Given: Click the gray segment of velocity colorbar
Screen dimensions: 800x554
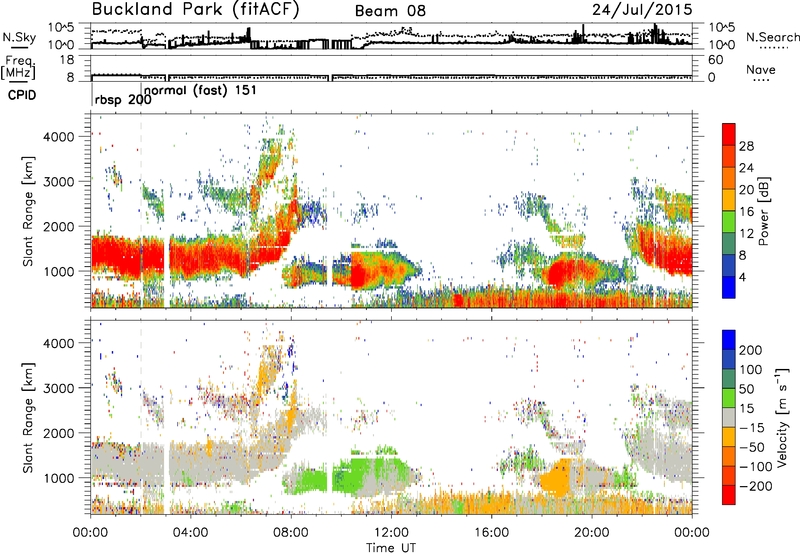Looking at the screenshot, I should tap(729, 417).
